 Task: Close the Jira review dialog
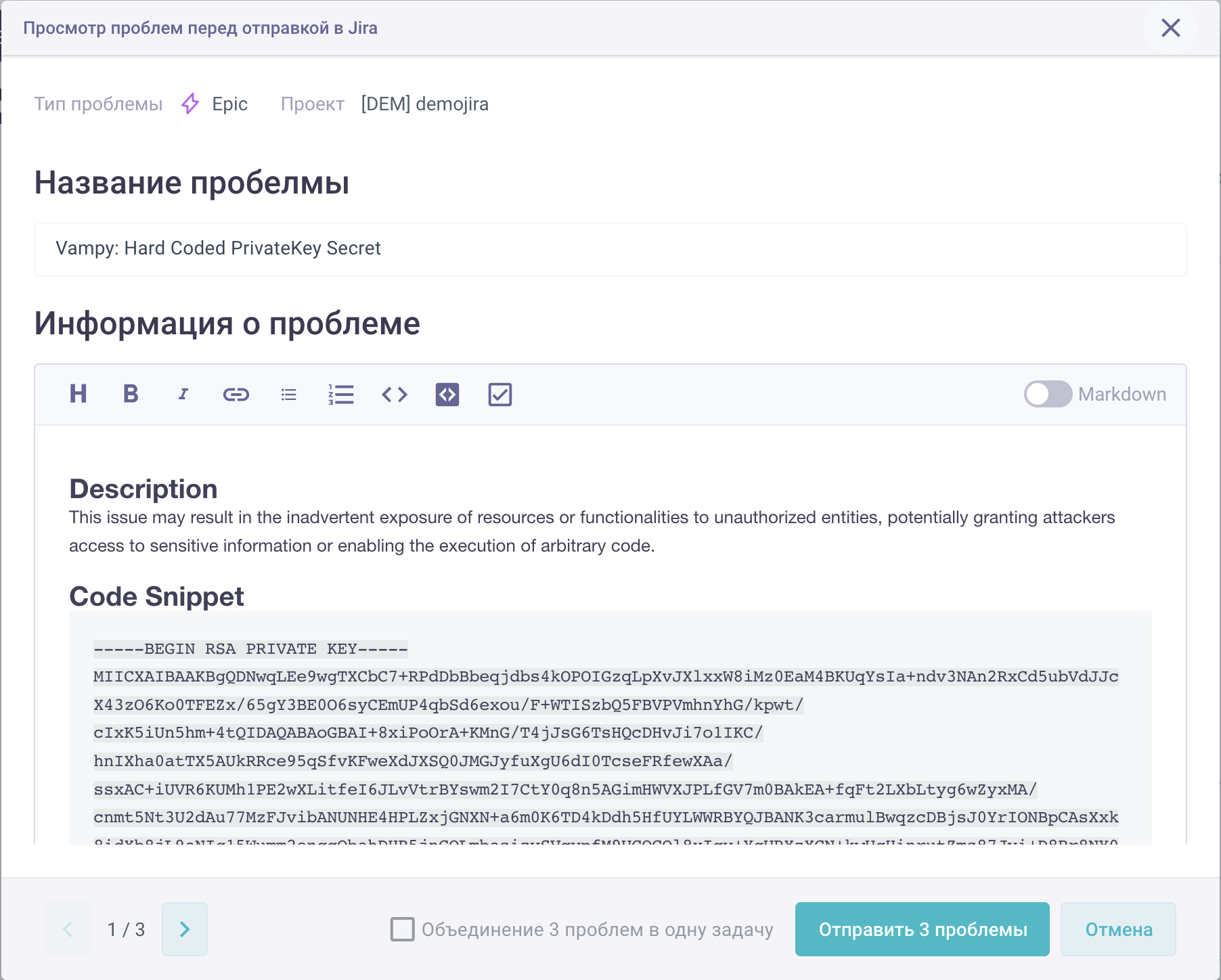pos(1170,28)
